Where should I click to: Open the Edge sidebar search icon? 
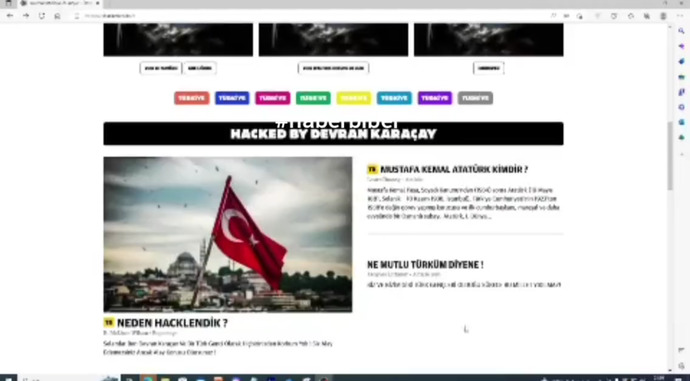coord(682,31)
